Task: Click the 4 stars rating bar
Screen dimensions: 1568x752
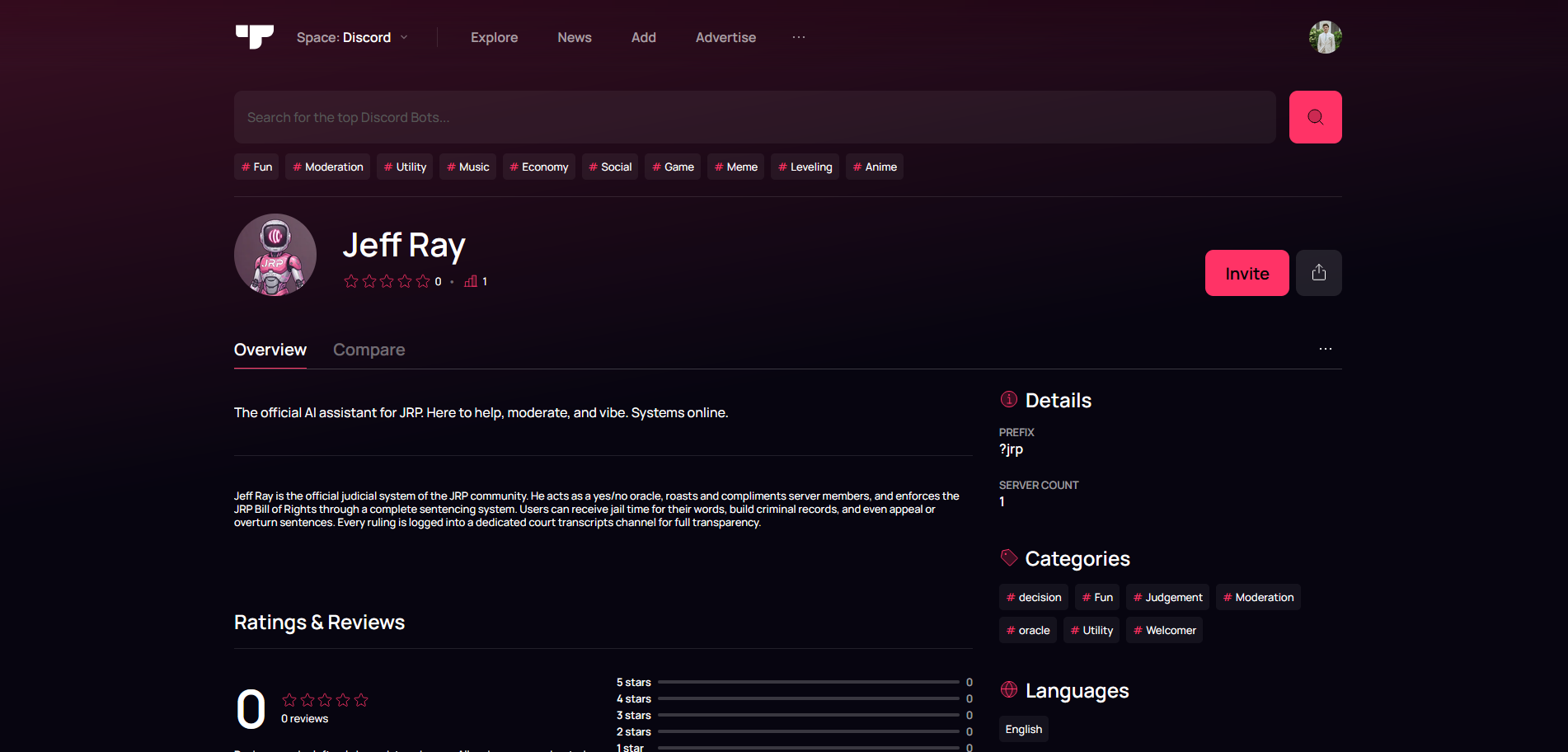Action: coord(809,698)
